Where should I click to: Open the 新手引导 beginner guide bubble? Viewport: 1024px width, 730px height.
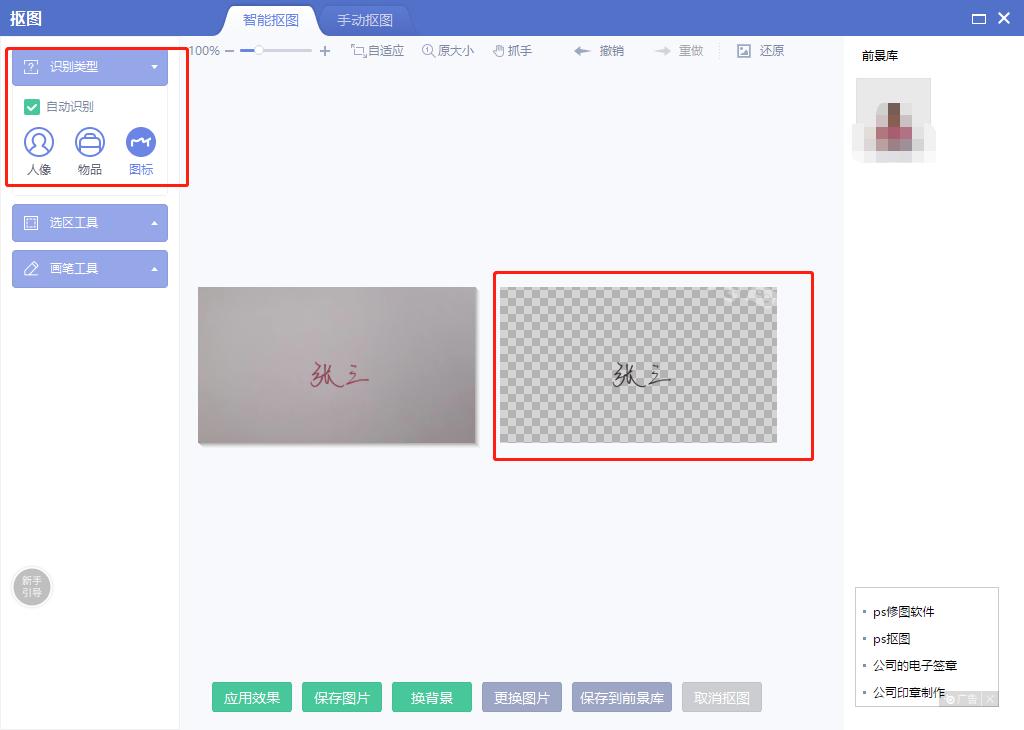click(31, 587)
